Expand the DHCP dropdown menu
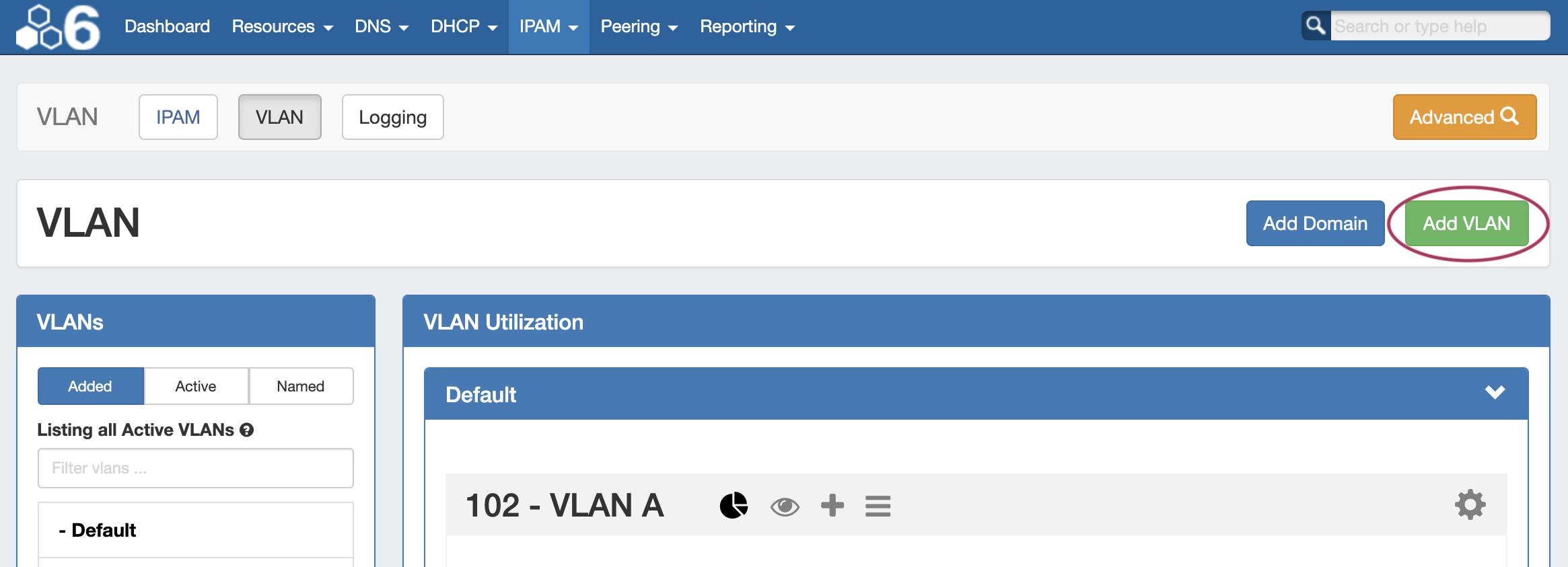Screen dimensions: 1568x567 click(464, 27)
